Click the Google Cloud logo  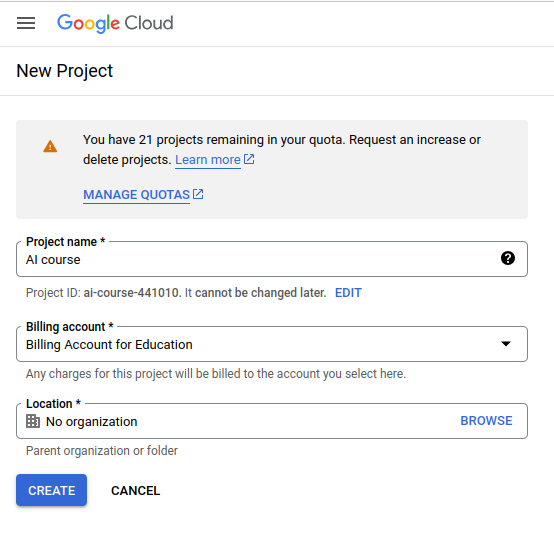[x=115, y=23]
